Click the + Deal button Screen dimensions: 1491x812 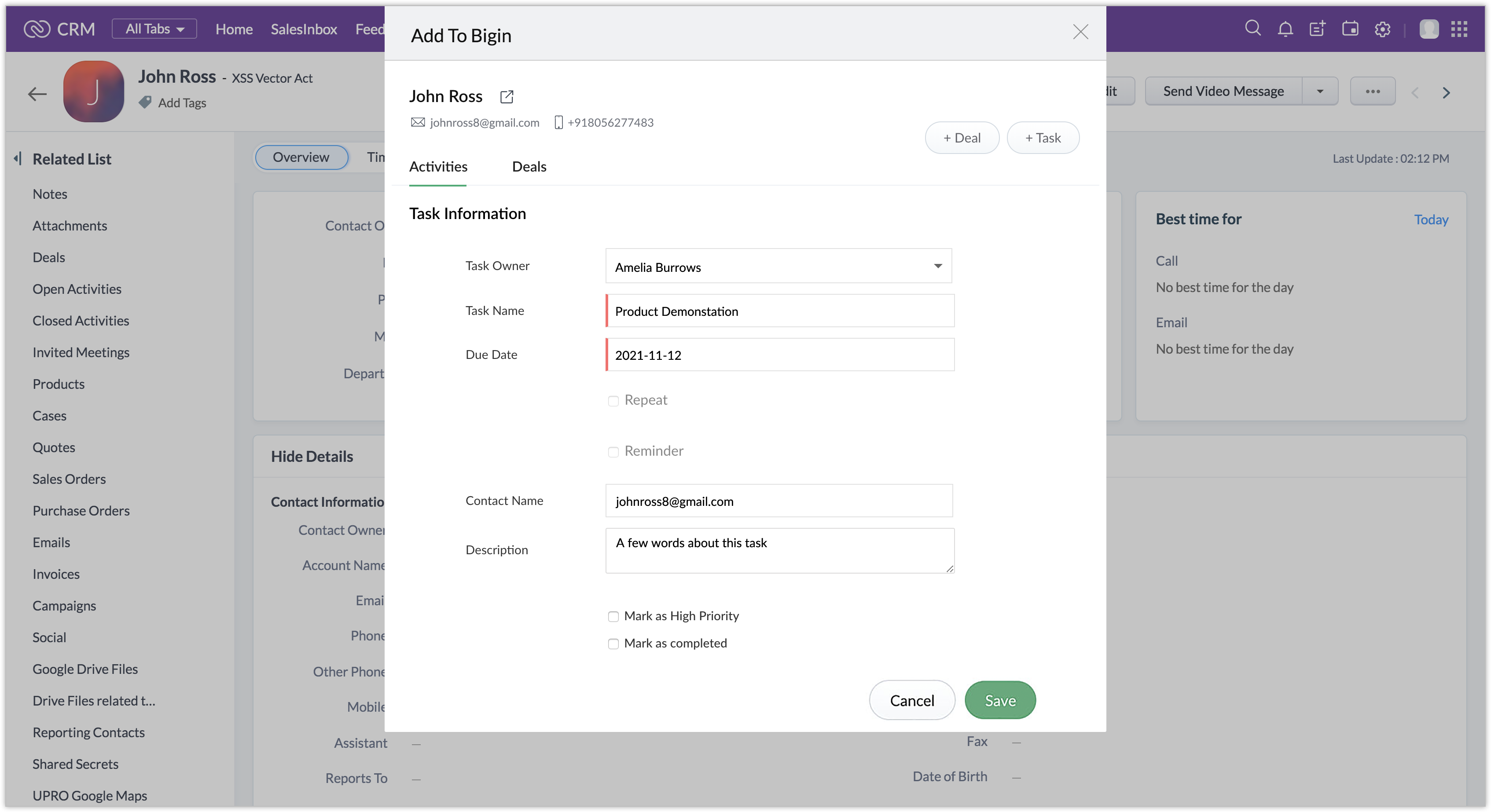point(962,138)
